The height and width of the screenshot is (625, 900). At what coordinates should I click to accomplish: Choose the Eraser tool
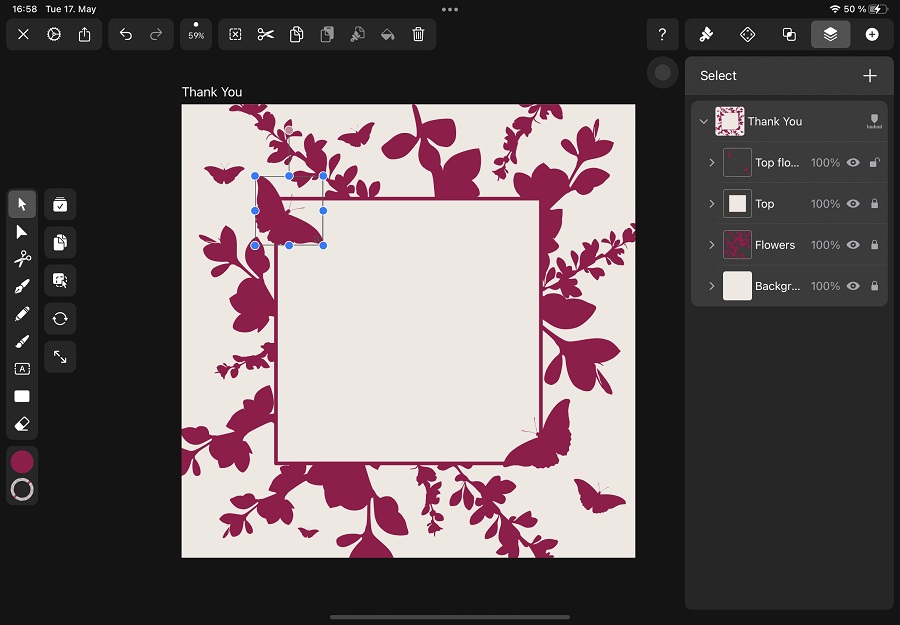[x=22, y=424]
